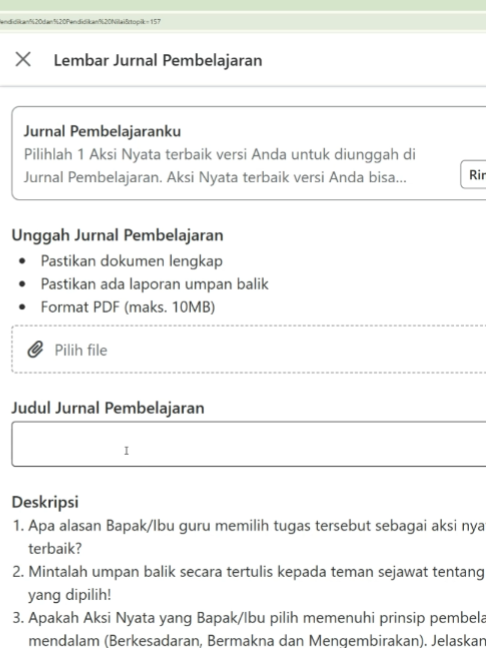This screenshot has width=486, height=648.
Task: Click question 1 about alasan memilih tugas
Action: 249,537
